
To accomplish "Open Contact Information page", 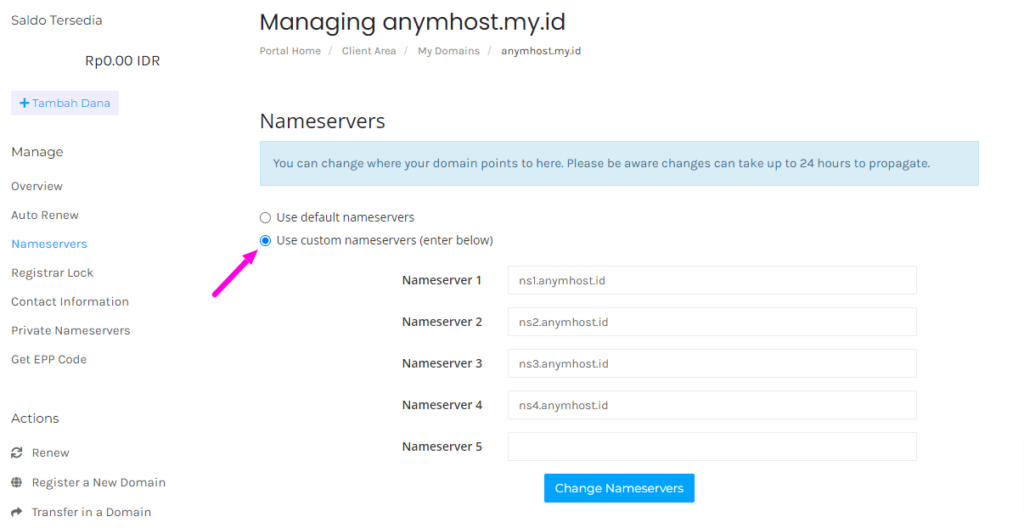I will coord(70,302).
